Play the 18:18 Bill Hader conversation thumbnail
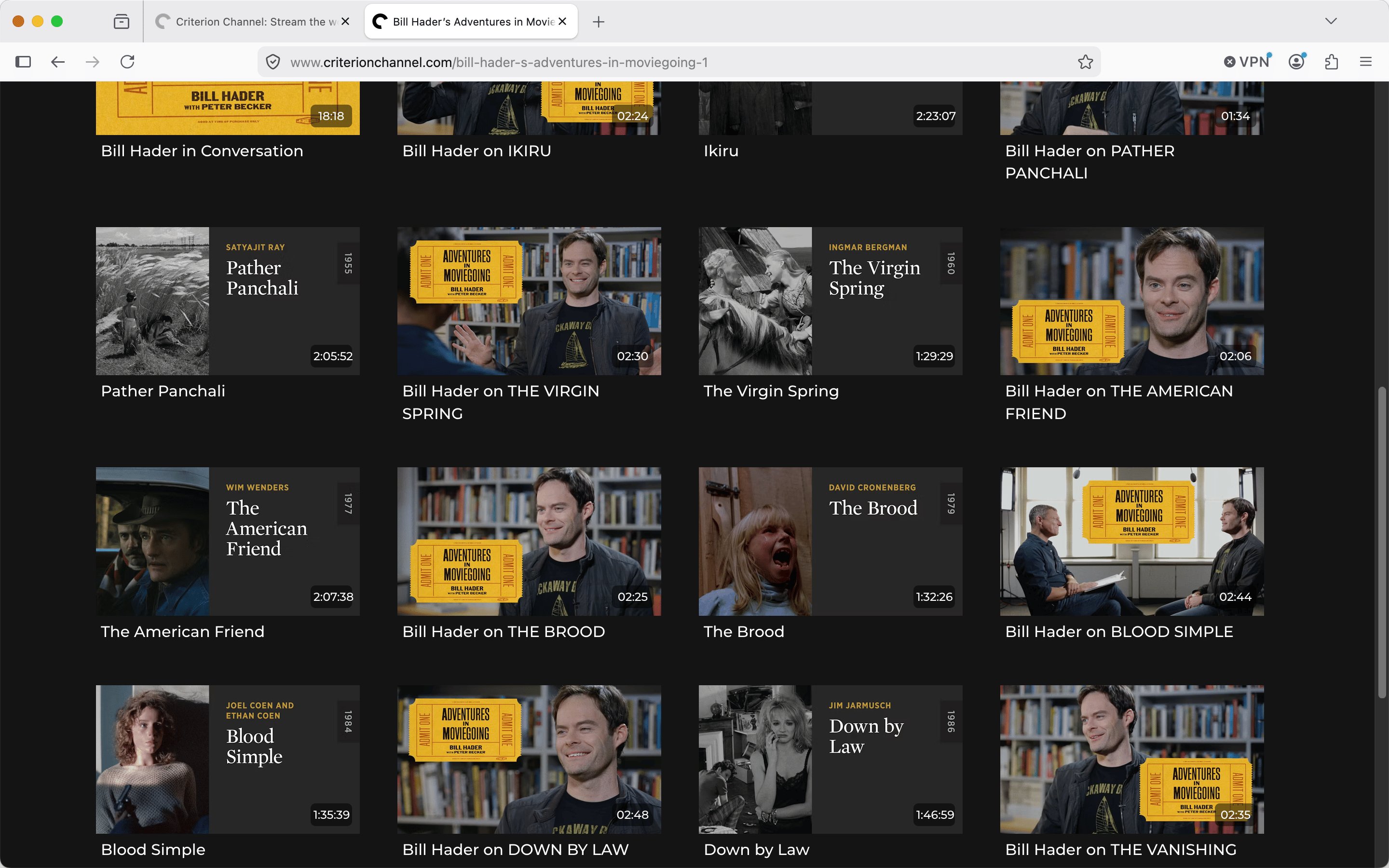 pos(228,108)
